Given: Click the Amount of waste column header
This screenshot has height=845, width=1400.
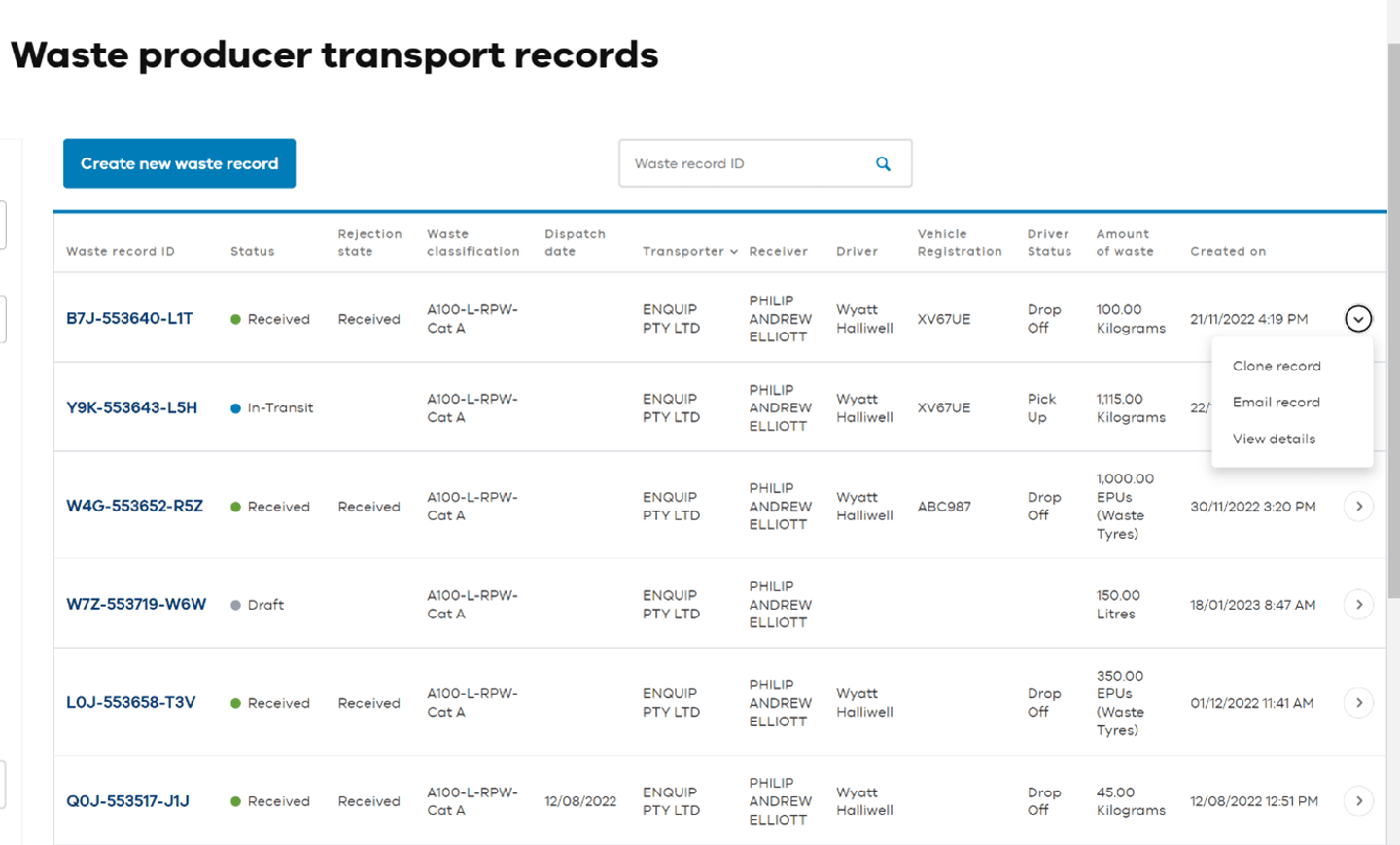Looking at the screenshot, I should 1125,242.
